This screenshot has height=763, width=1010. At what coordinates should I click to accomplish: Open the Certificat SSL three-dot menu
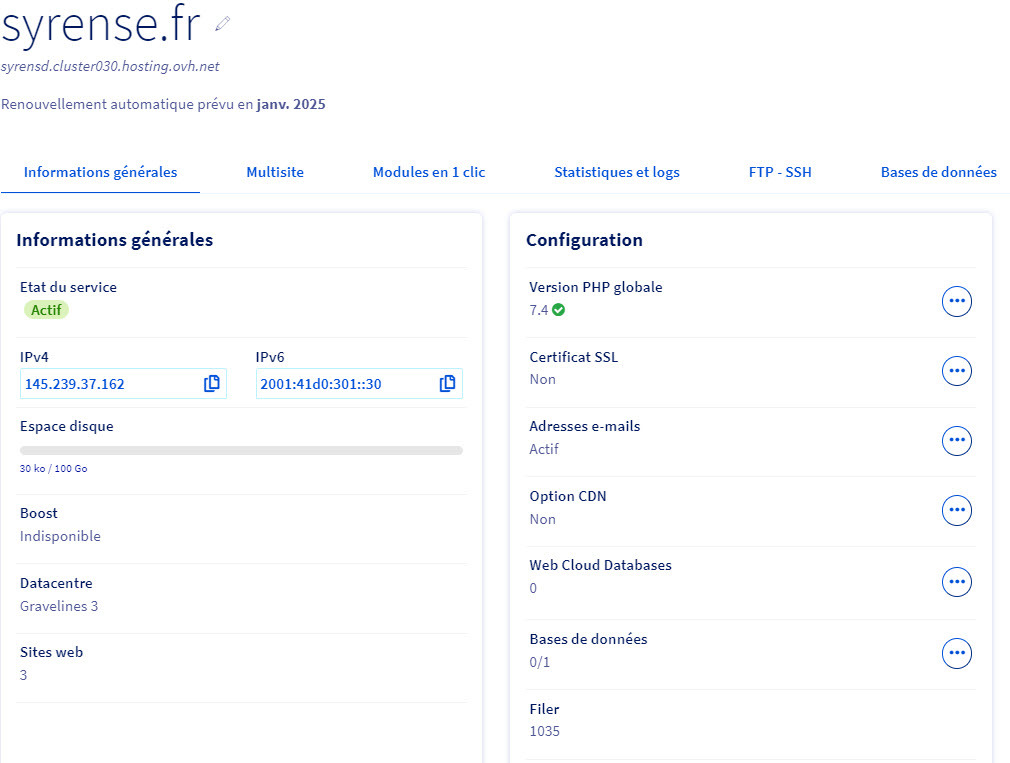957,371
